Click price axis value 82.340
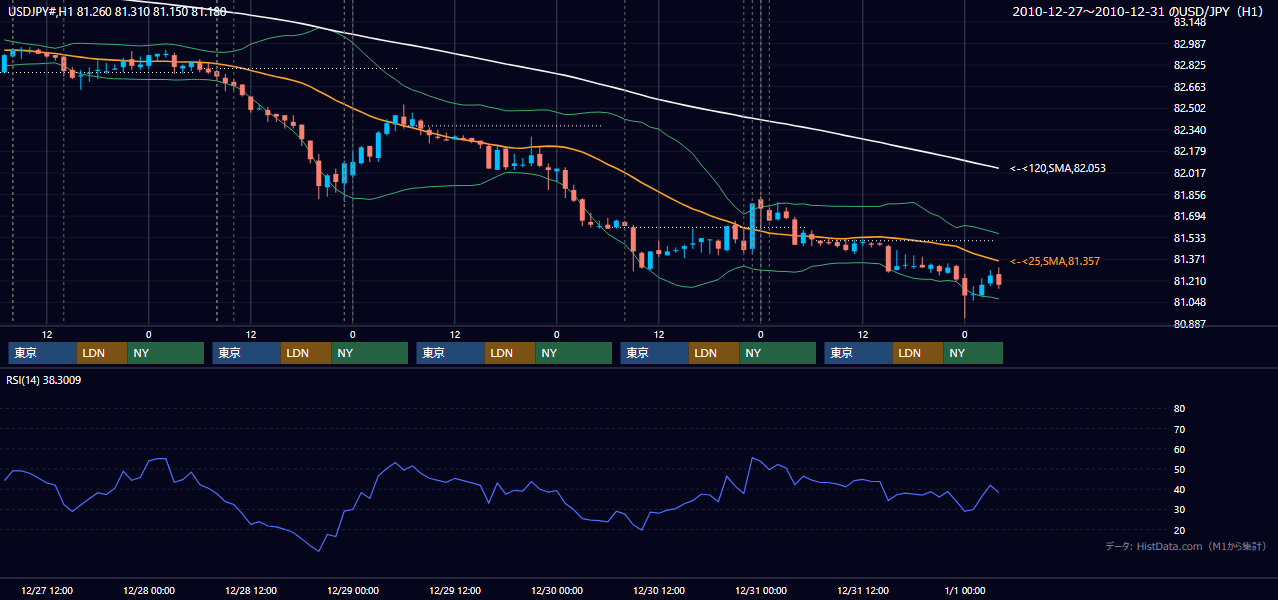The width and height of the screenshot is (1278, 600). click(1188, 130)
